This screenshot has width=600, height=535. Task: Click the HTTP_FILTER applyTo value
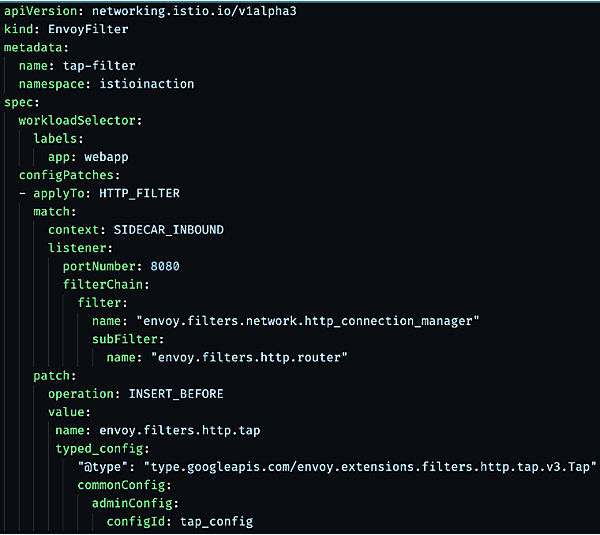point(139,192)
